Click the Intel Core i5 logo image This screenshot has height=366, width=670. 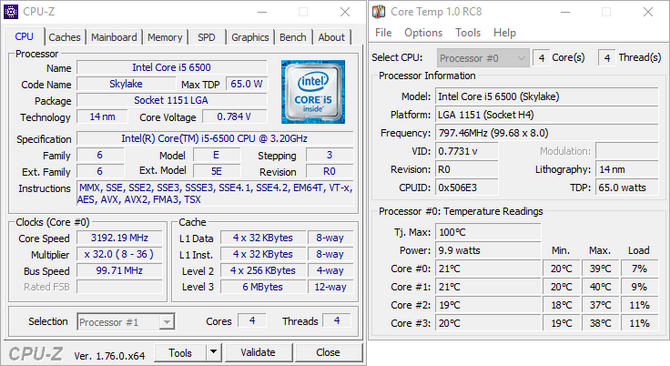click(313, 92)
